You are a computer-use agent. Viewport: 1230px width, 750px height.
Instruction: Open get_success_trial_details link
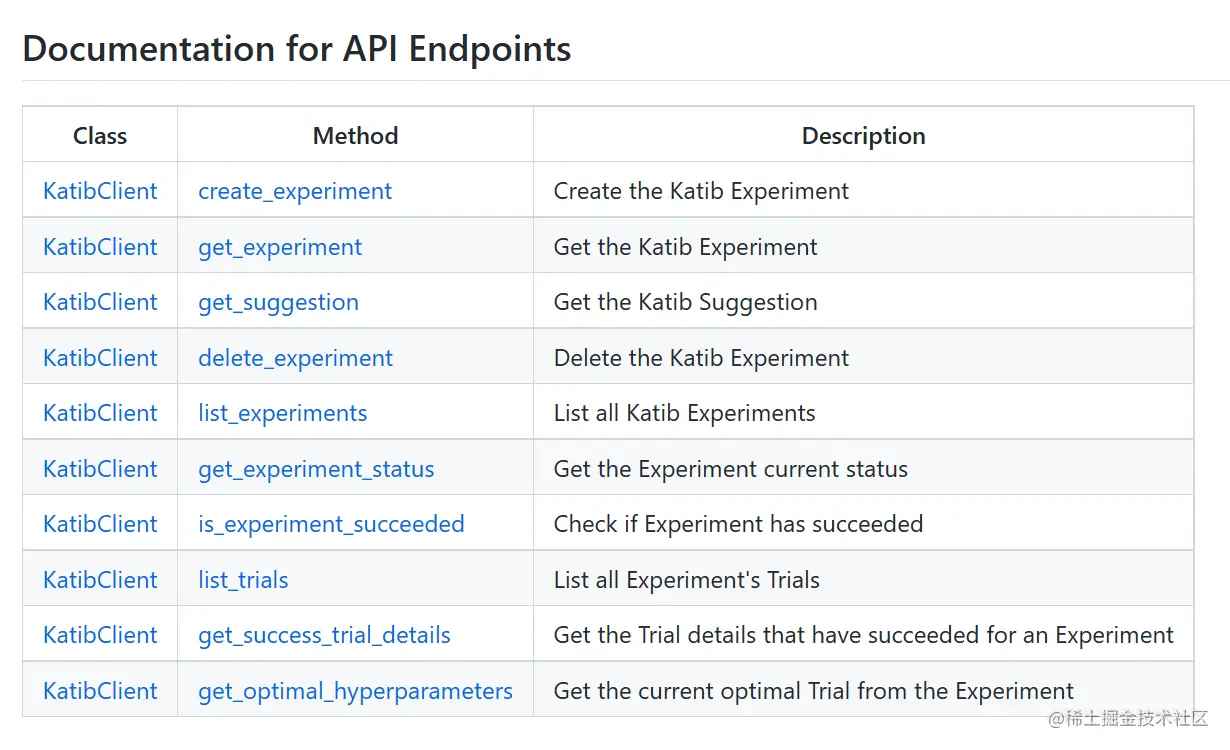[x=324, y=635]
